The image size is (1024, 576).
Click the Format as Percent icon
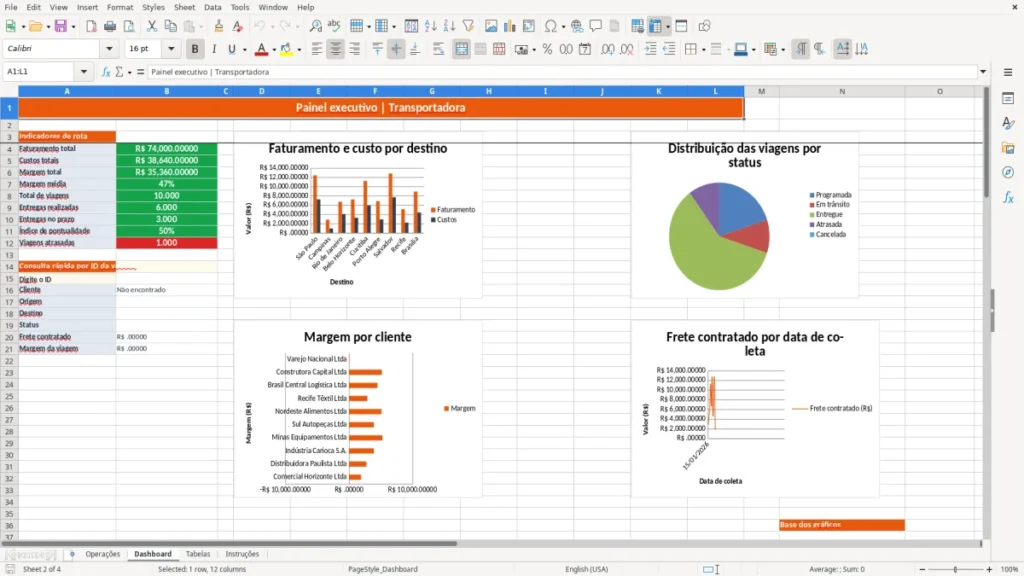tap(547, 49)
